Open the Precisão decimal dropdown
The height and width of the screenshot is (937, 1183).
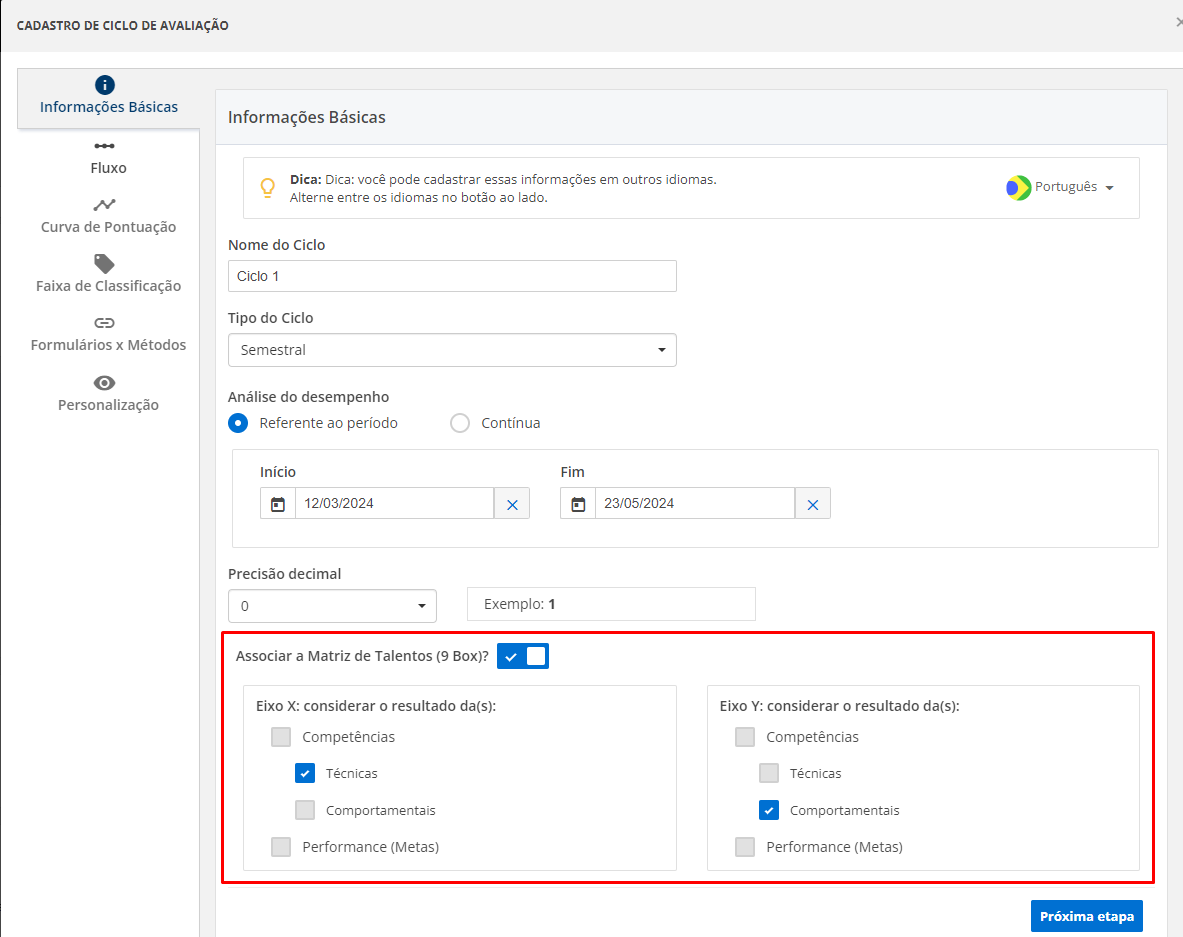[x=332, y=606]
